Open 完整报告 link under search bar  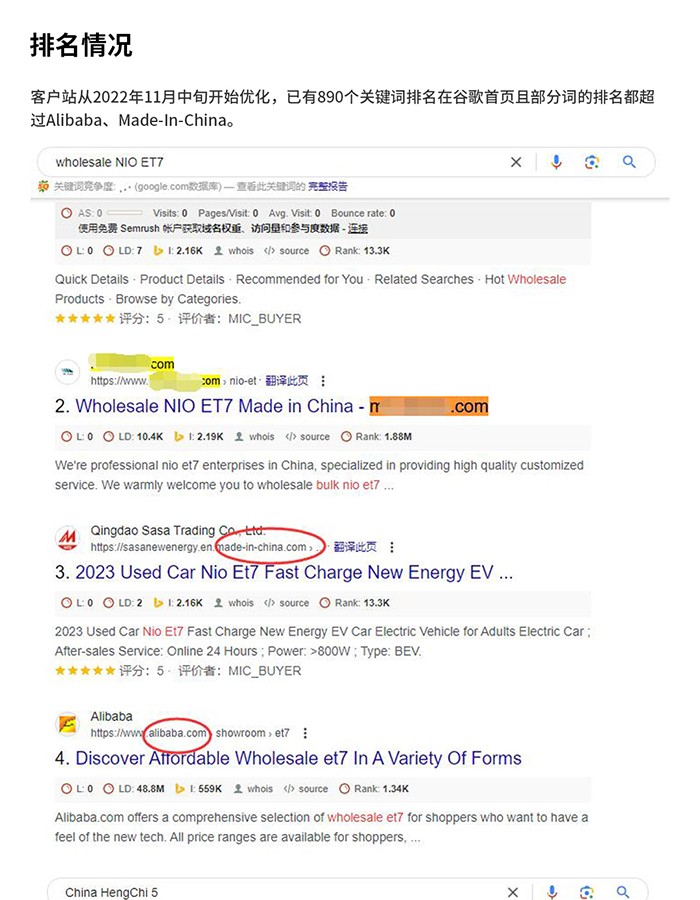pyautogui.click(x=328, y=187)
